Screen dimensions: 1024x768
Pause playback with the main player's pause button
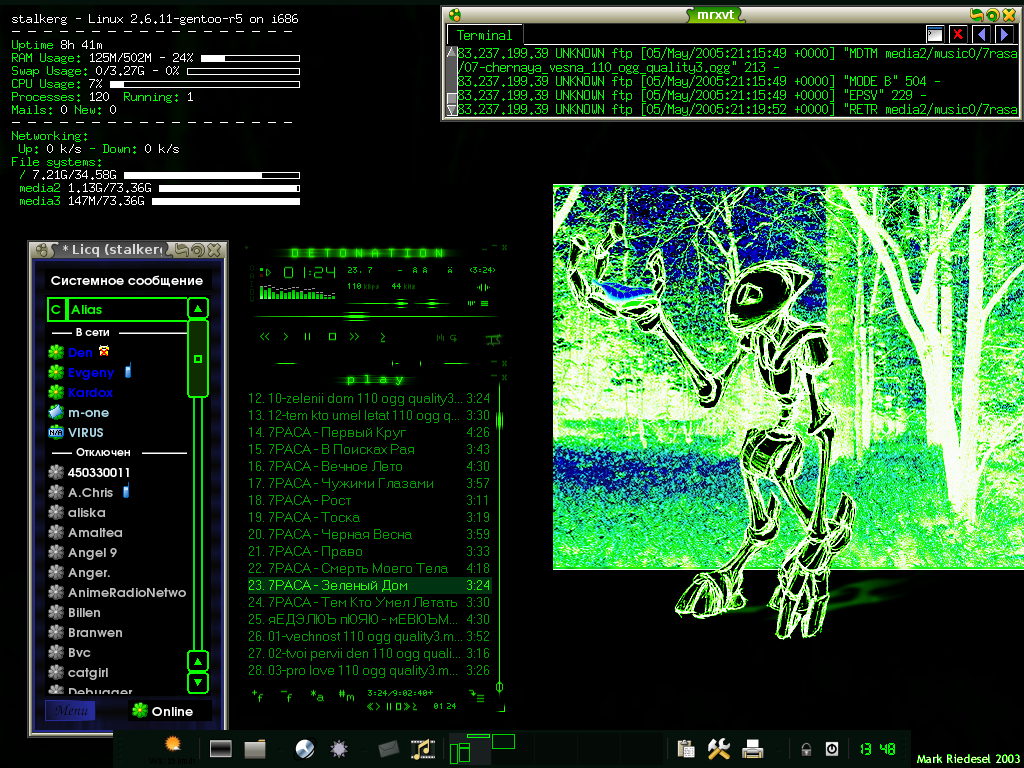click(307, 336)
